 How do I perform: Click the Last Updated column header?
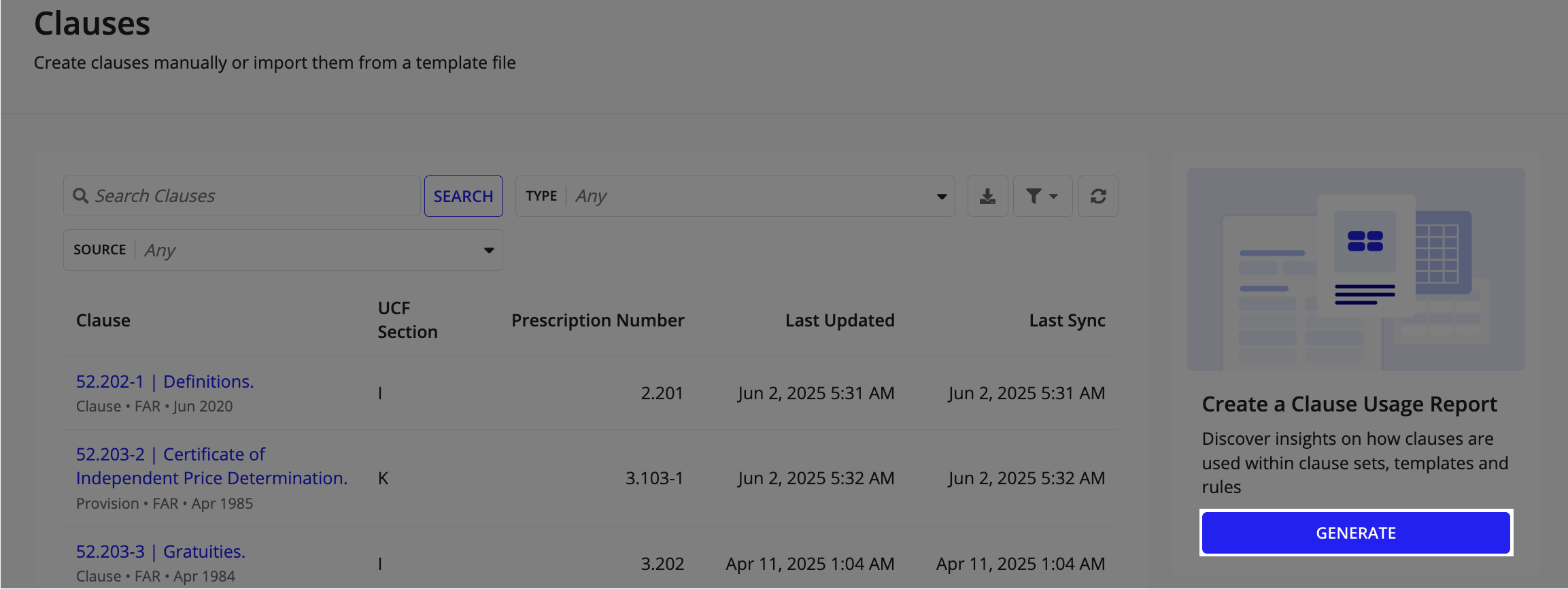tap(840, 320)
